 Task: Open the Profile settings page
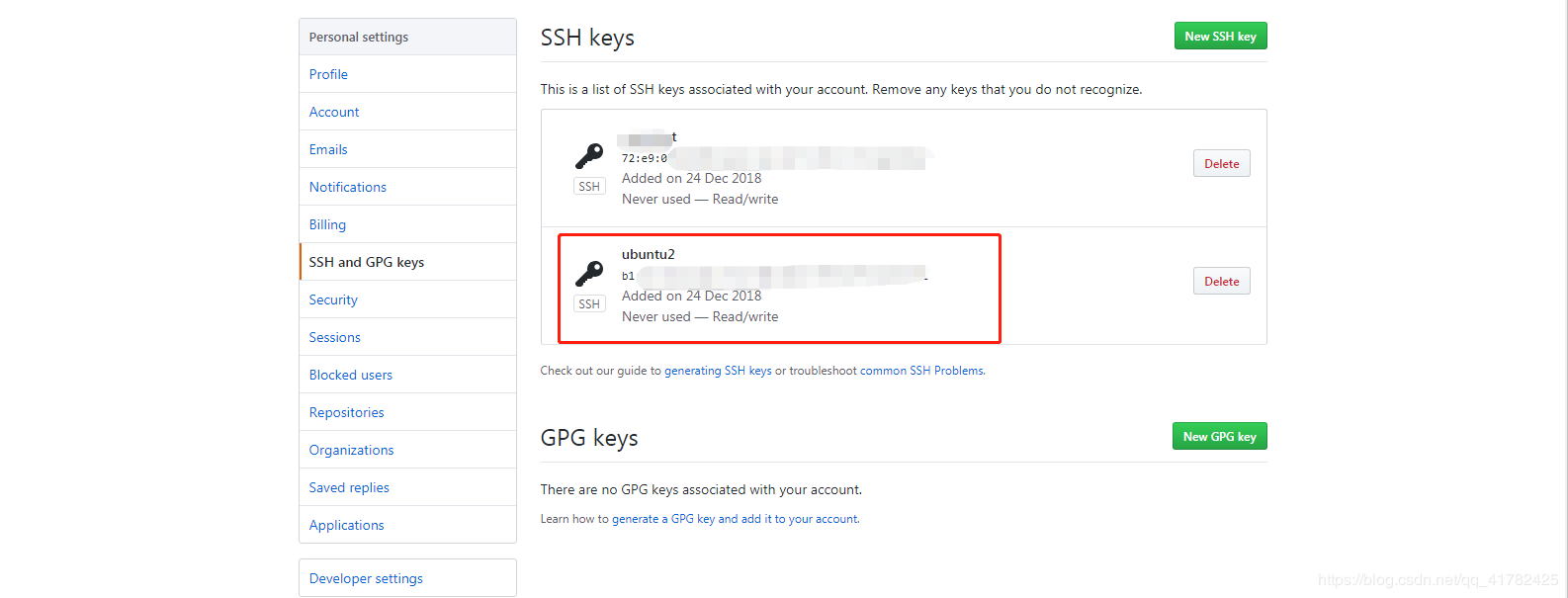(328, 74)
